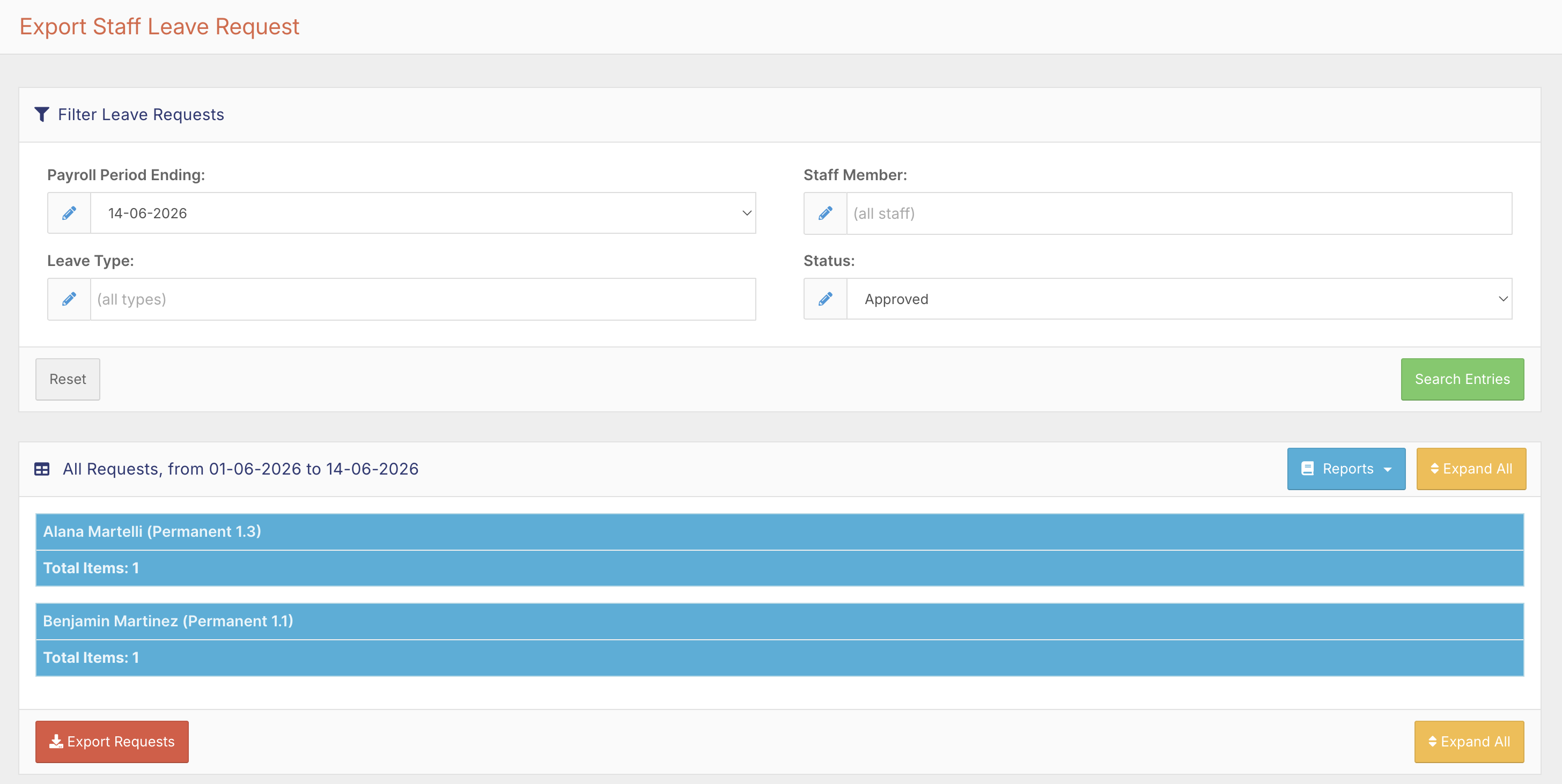Focus the Leave Type input field

(423, 300)
